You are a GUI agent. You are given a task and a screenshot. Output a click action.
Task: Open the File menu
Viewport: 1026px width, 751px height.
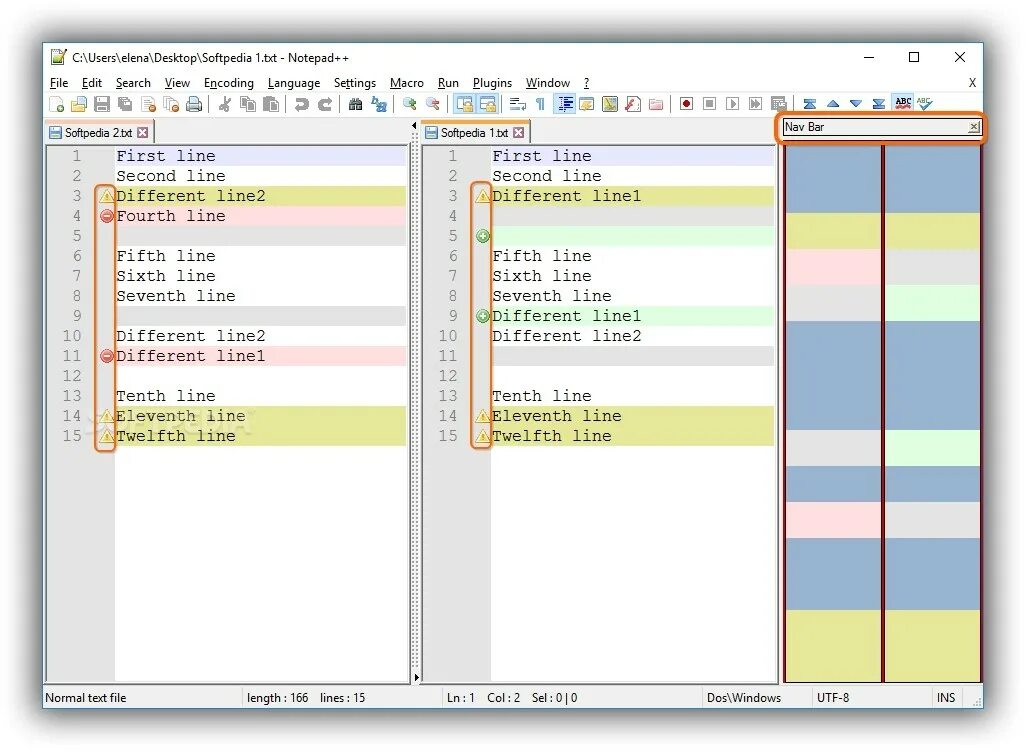pos(59,83)
